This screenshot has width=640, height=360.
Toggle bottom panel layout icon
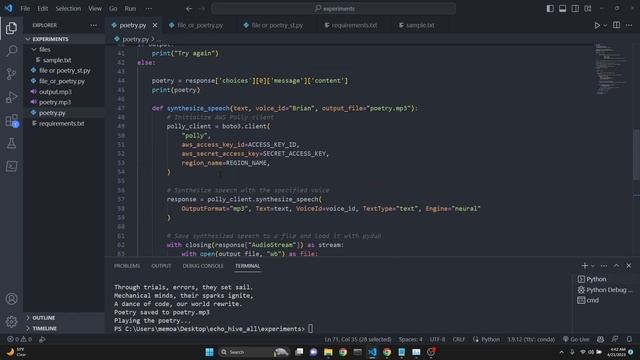[562, 9]
